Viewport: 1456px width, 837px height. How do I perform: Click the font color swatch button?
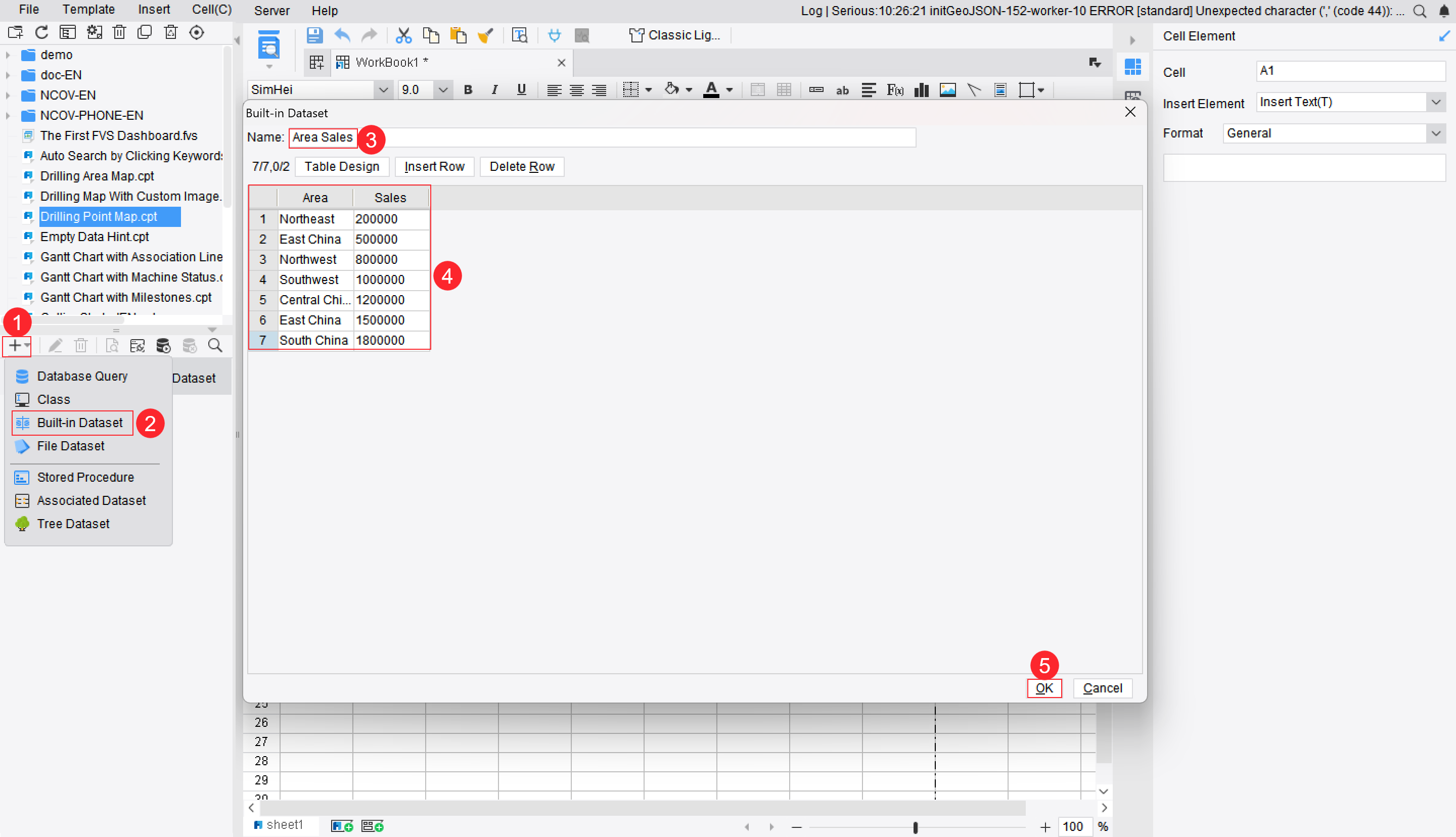click(x=711, y=89)
